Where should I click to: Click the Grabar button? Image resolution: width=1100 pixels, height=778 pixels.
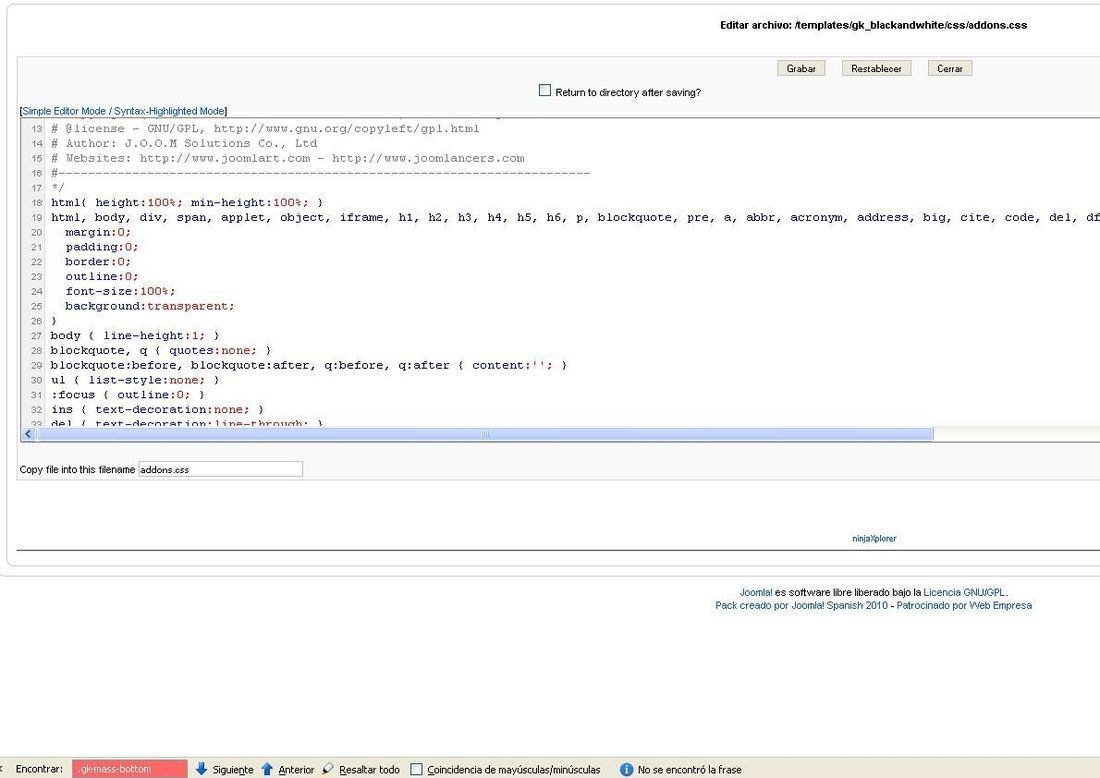tap(800, 68)
